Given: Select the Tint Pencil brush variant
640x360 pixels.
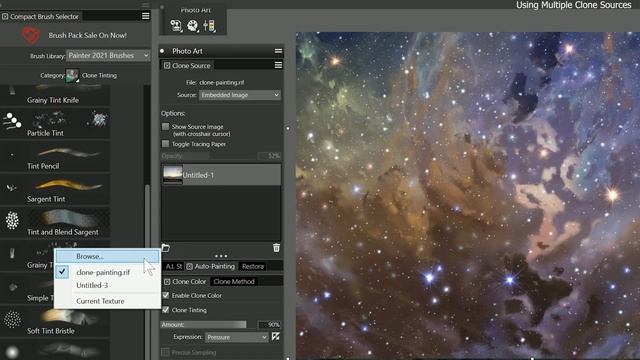Looking at the screenshot, I should coord(55,156).
